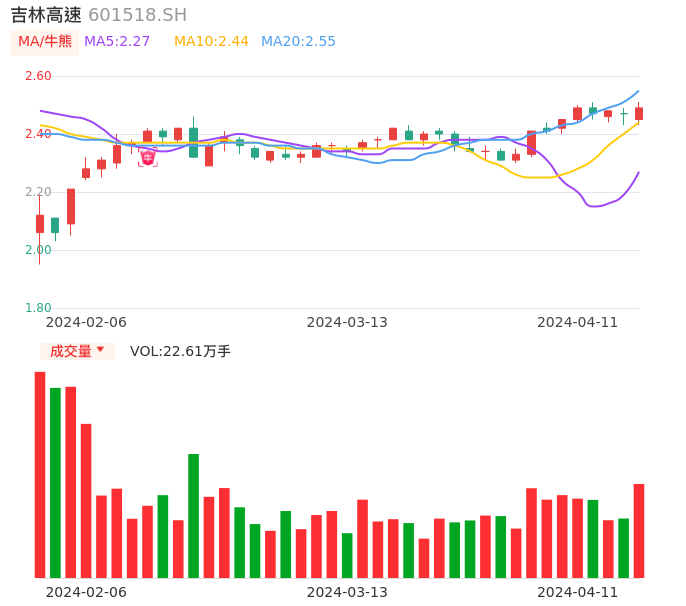Screen dimensions: 686x606
Task: Click the 2024-03-13 date under volume chart
Action: pyautogui.click(x=347, y=592)
